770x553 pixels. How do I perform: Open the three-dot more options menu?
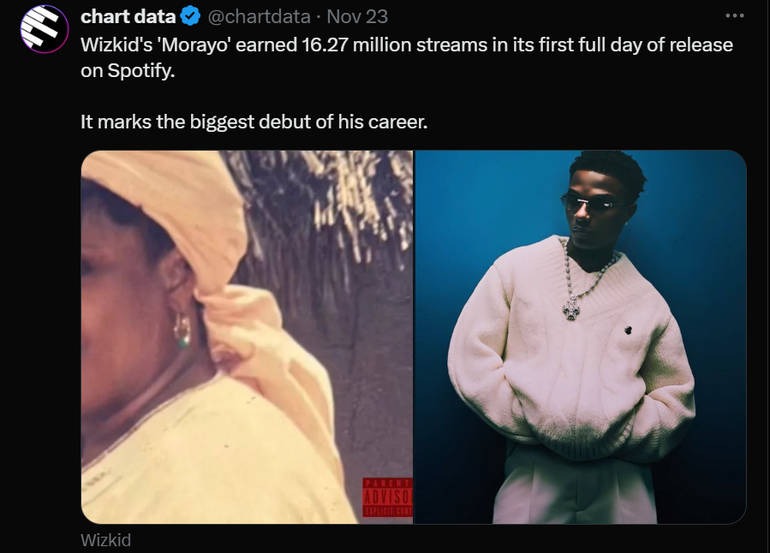(735, 16)
